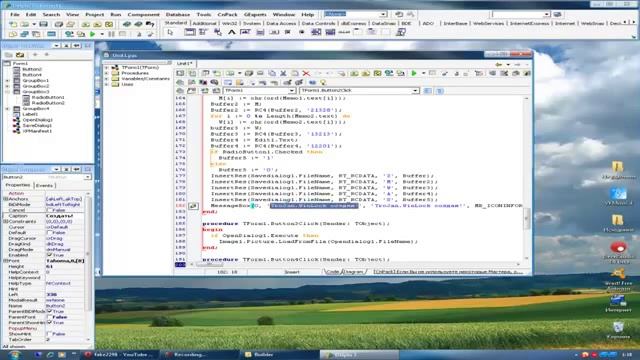Open the Project menu
The width and height of the screenshot is (640, 360).
[95, 15]
